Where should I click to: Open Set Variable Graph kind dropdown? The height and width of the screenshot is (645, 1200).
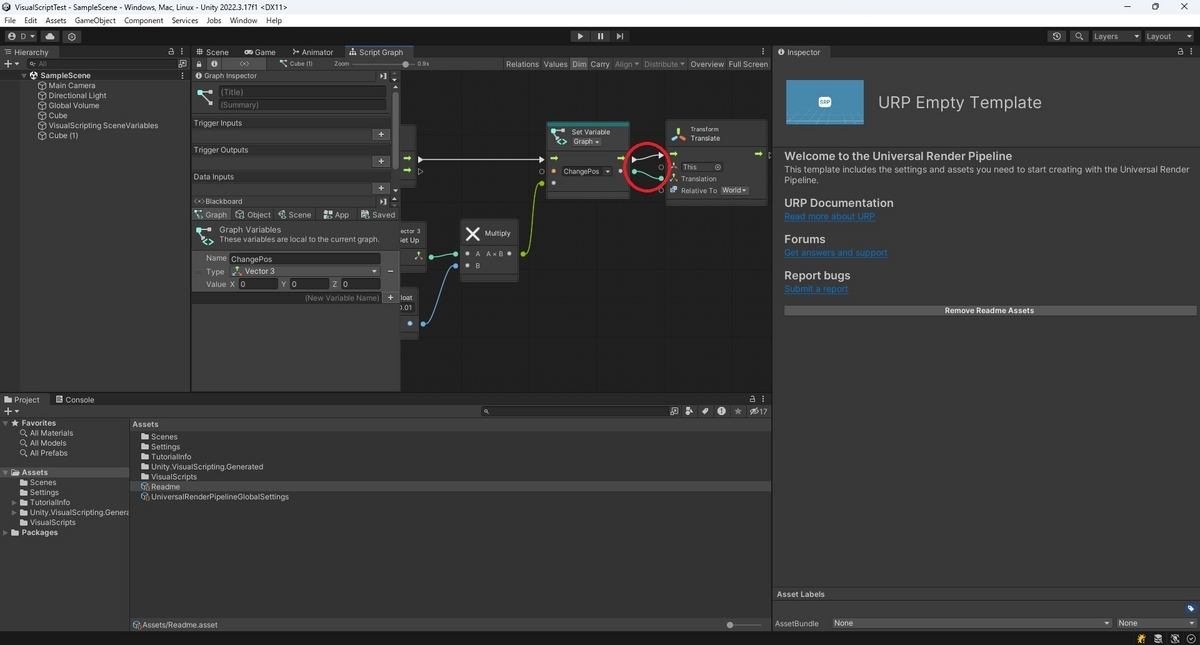pyautogui.click(x=586, y=142)
